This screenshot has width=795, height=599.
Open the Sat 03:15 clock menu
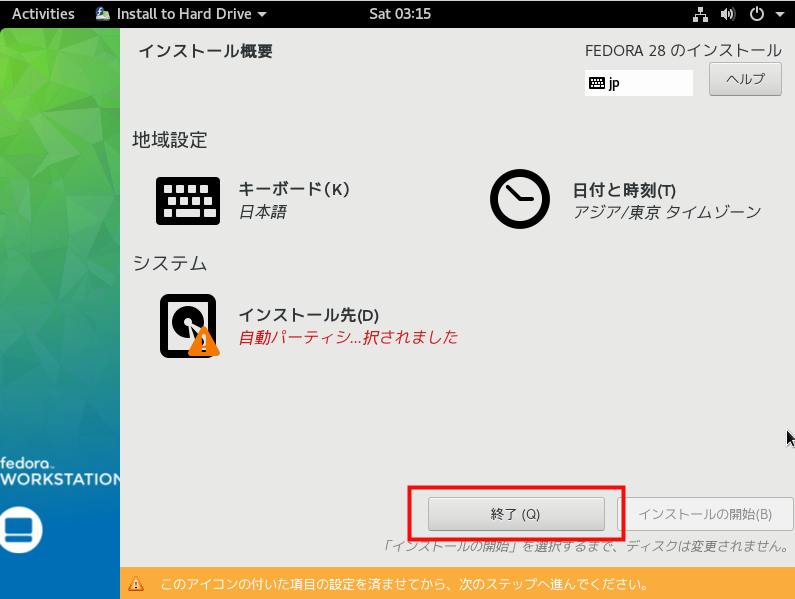(400, 14)
